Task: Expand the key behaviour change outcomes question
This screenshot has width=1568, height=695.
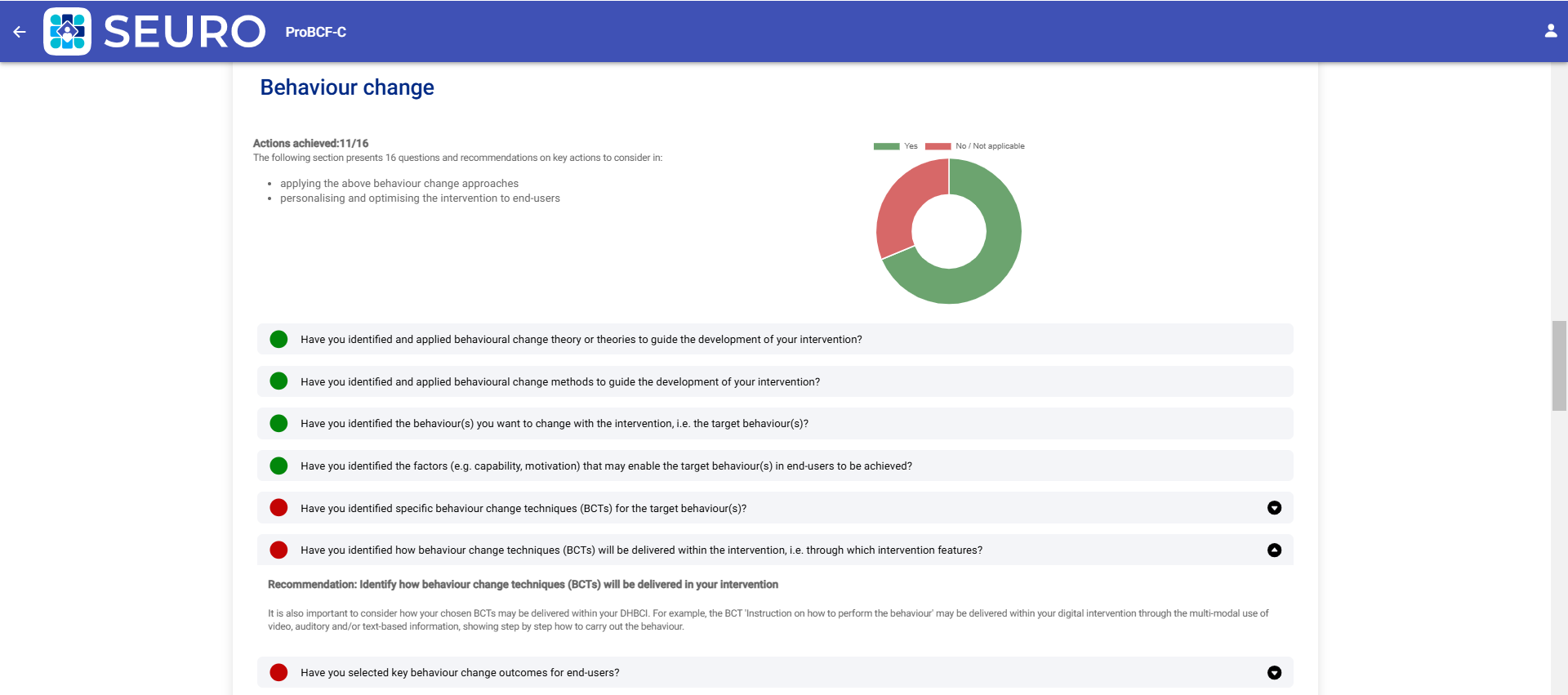Action: point(1274,672)
